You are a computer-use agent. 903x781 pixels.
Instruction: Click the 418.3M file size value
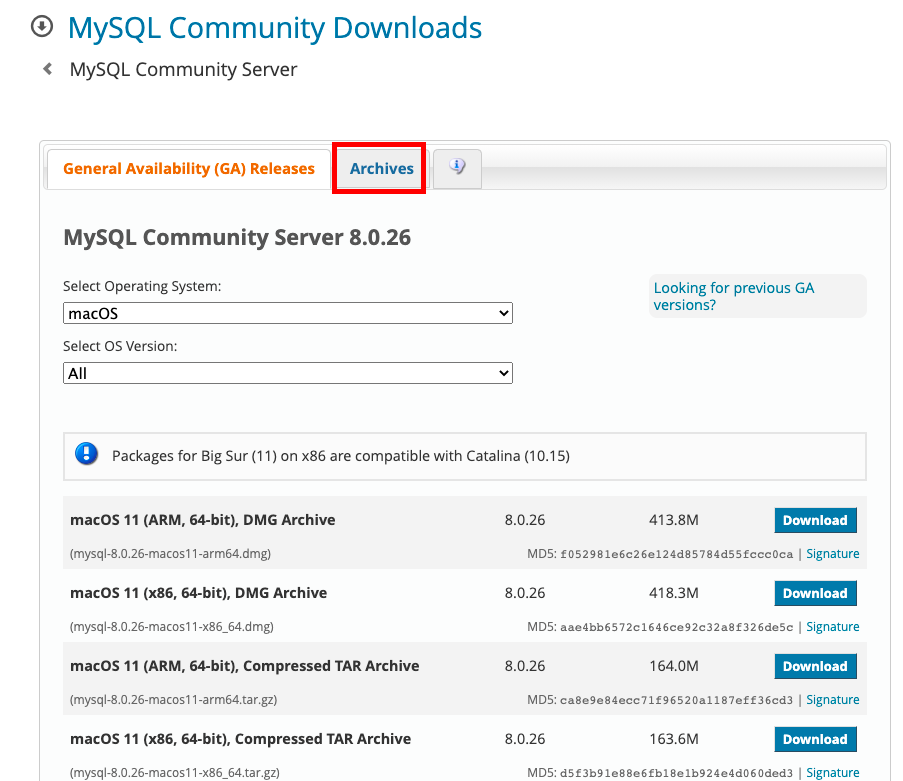pos(673,593)
